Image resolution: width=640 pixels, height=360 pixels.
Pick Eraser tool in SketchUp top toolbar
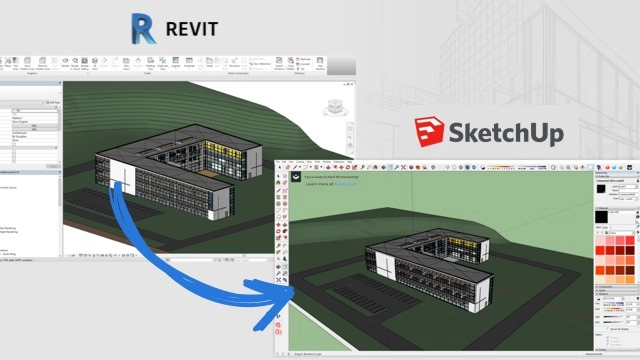287,167
